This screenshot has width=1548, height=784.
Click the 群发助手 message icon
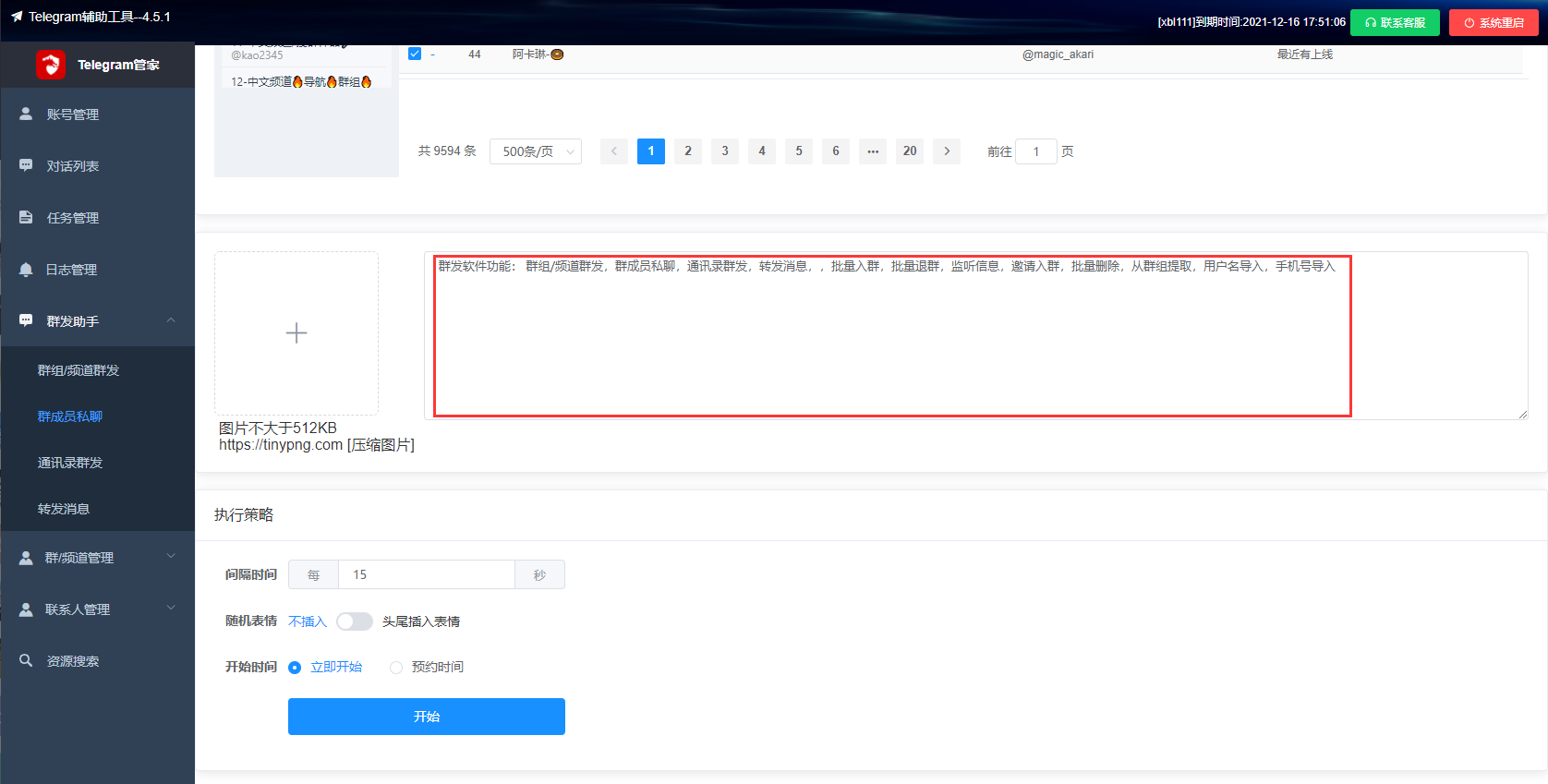(x=26, y=320)
